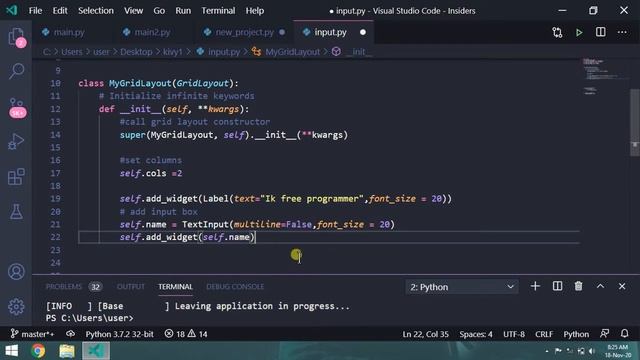The height and width of the screenshot is (360, 640).
Task: Open the Accounts menu icon
Action: 16,272
